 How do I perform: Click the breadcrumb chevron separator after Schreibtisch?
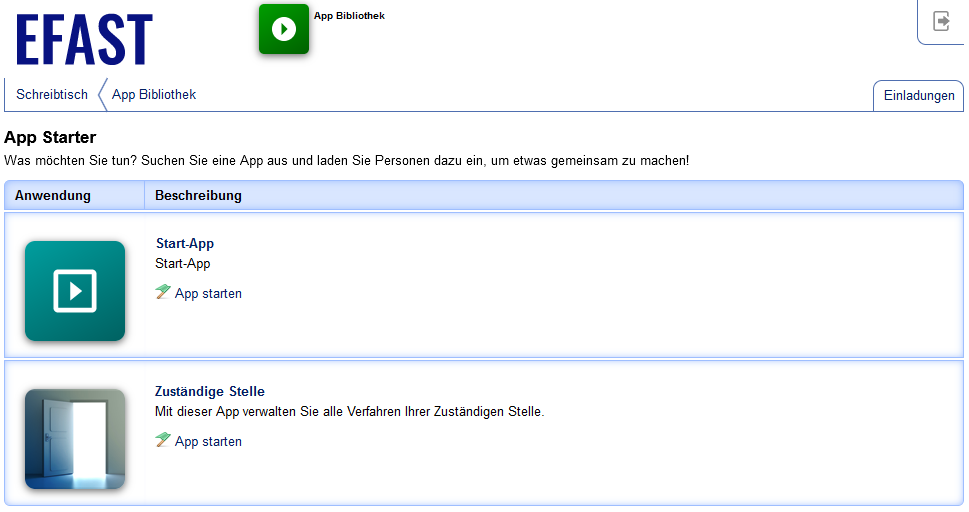[x=101, y=95]
